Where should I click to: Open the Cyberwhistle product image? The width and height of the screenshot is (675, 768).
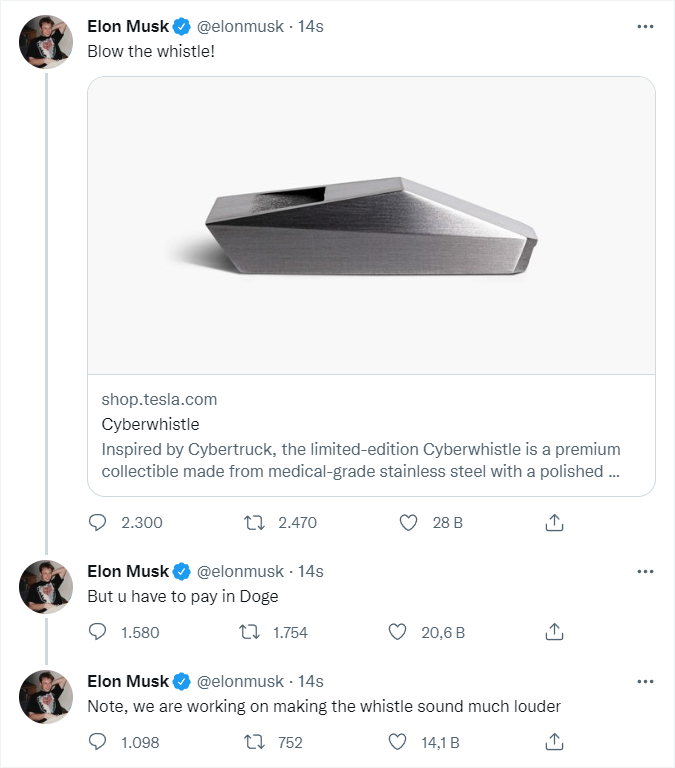(x=371, y=225)
